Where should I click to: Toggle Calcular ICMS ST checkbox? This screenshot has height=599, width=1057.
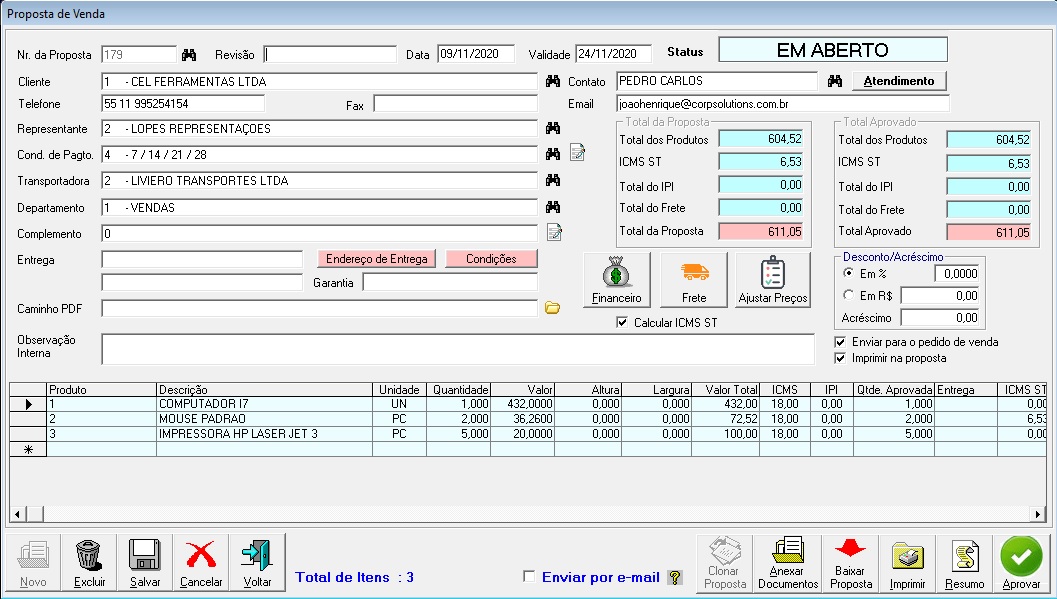(x=623, y=323)
